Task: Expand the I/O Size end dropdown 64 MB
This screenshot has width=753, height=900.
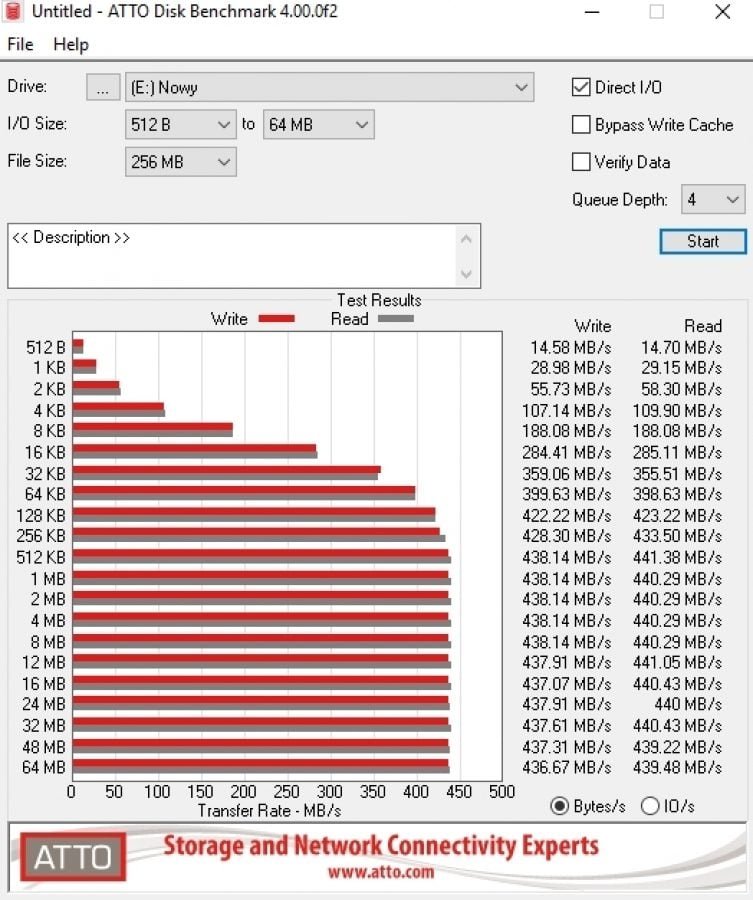Action: [x=319, y=125]
